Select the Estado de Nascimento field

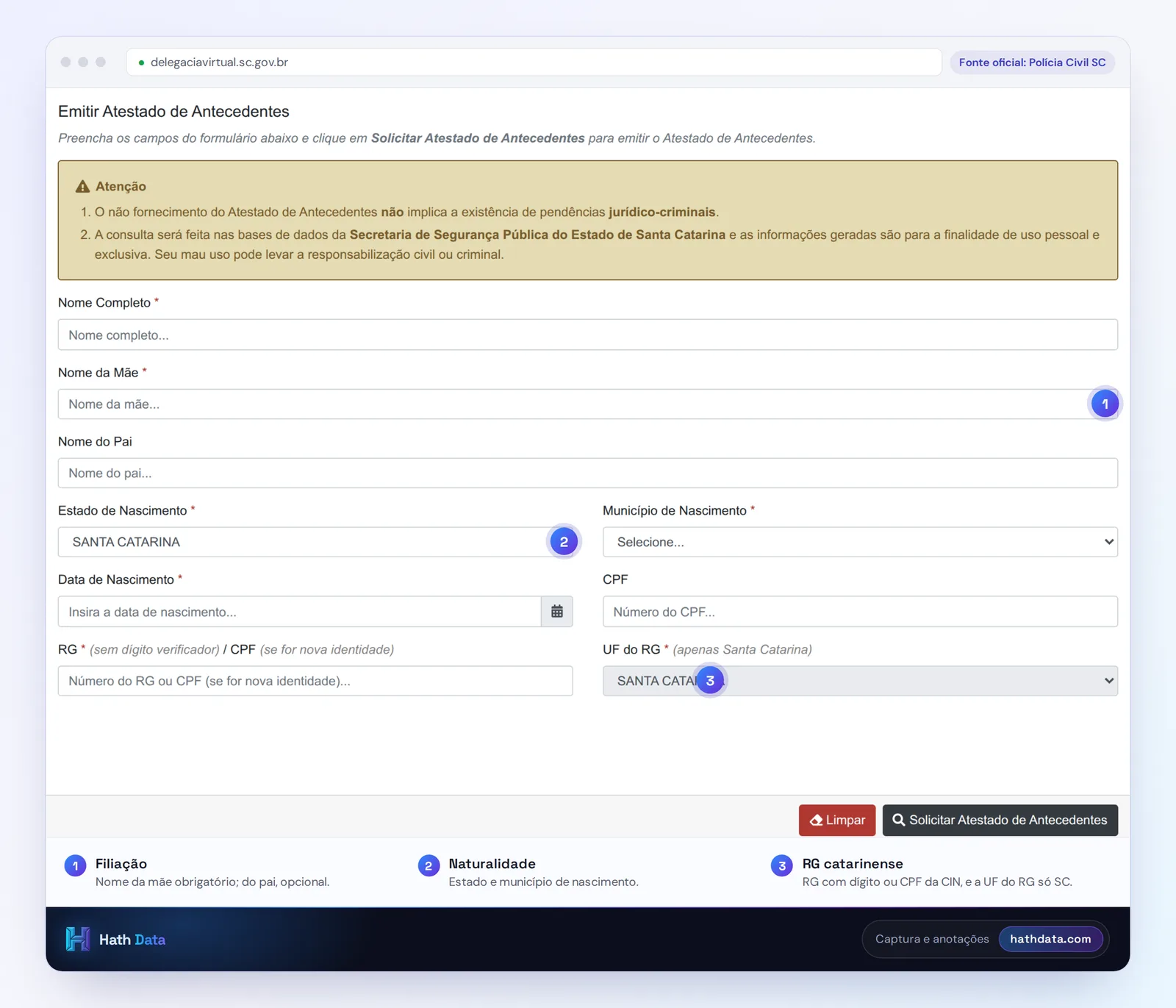coord(315,542)
